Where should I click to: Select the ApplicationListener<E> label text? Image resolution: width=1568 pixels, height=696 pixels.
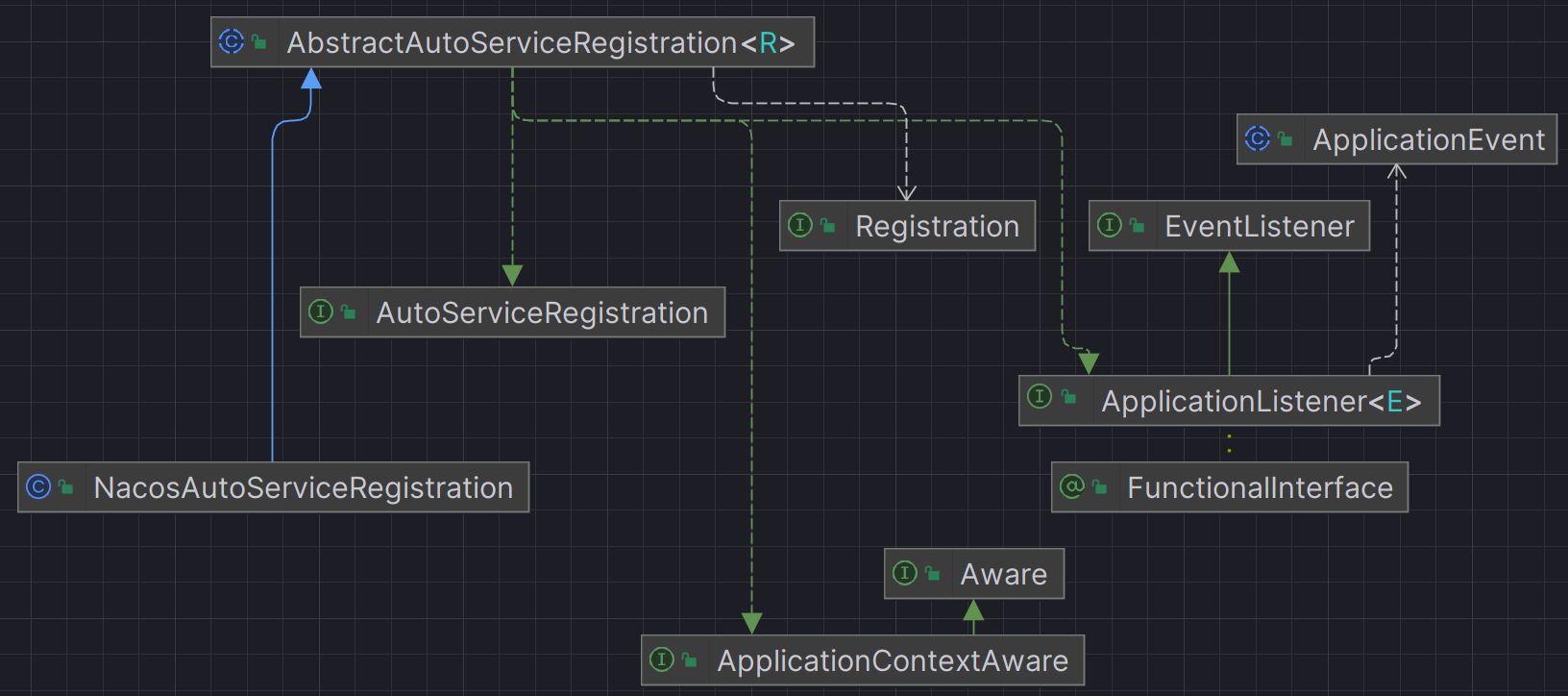click(1262, 402)
